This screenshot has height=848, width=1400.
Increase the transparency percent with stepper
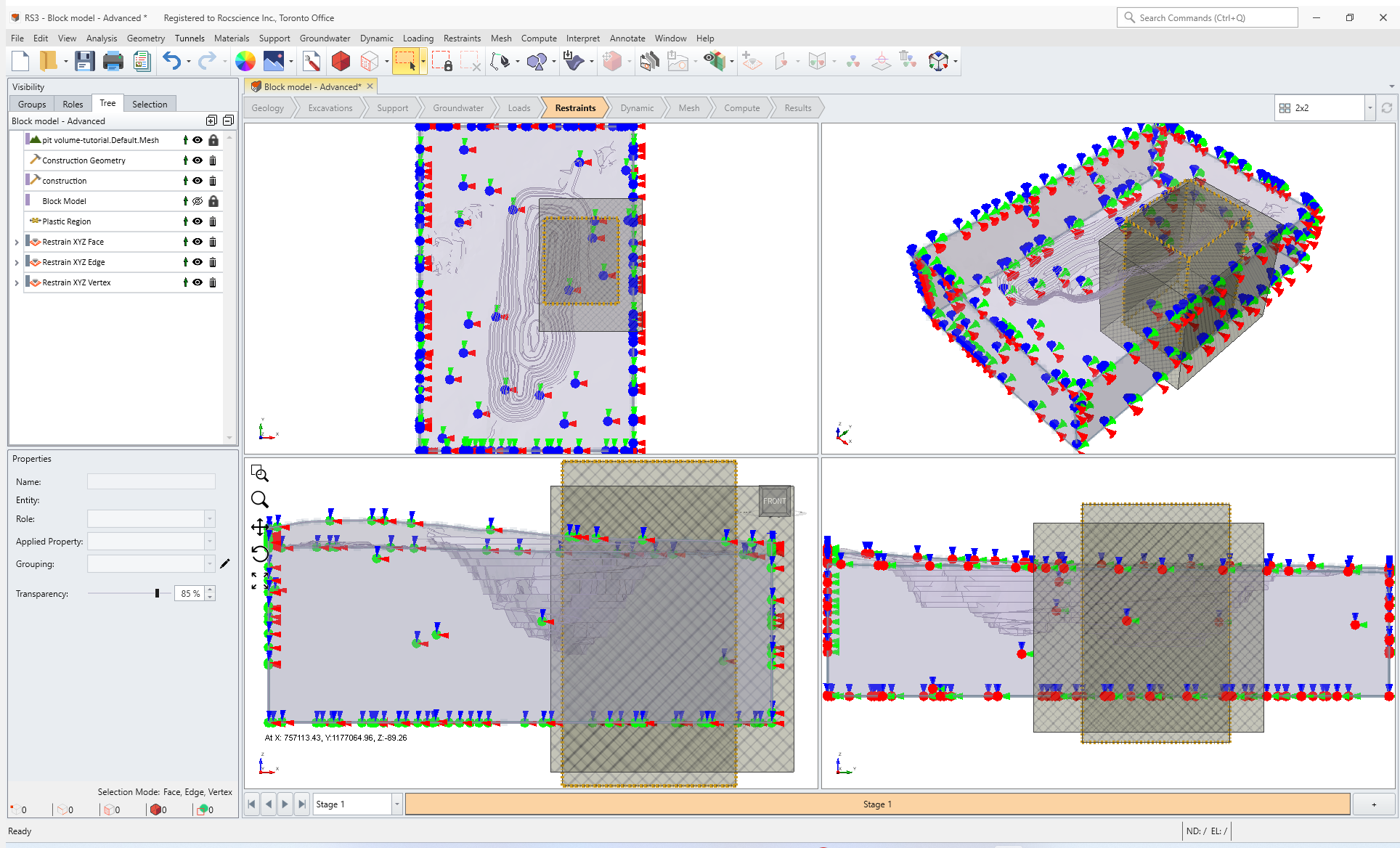point(210,590)
